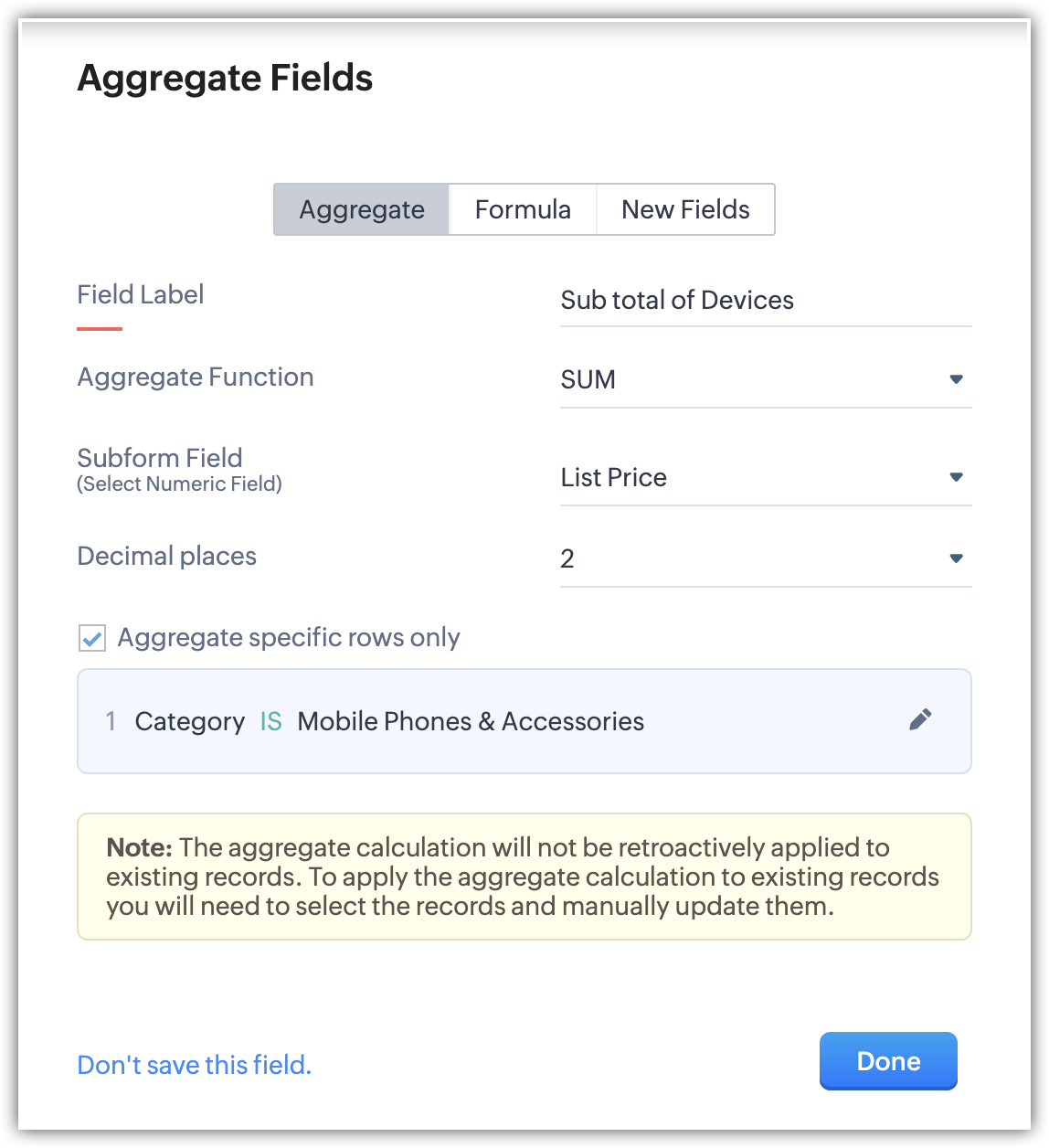Viewport: 1049px width, 1148px height.
Task: Click the SUM value text
Action: tap(588, 379)
